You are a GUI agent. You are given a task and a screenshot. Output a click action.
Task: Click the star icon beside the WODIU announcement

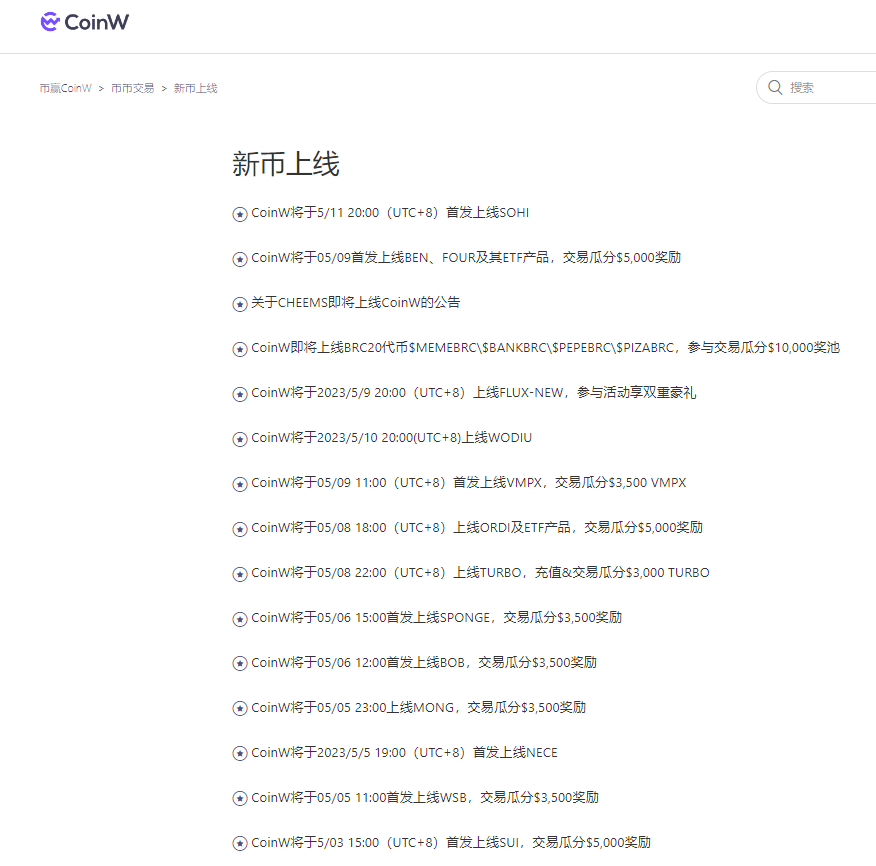click(240, 439)
